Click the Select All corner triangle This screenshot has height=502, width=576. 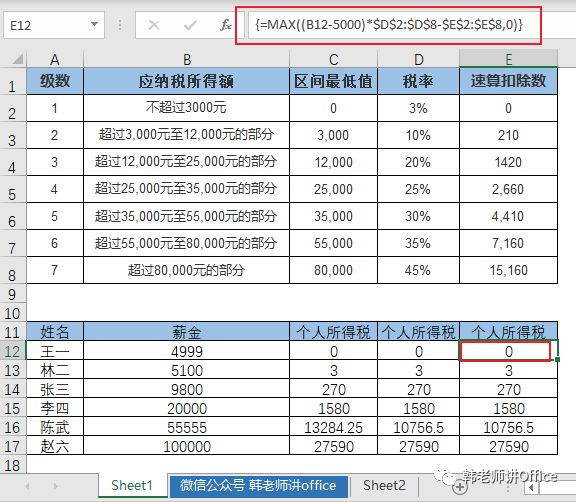click(x=17, y=59)
